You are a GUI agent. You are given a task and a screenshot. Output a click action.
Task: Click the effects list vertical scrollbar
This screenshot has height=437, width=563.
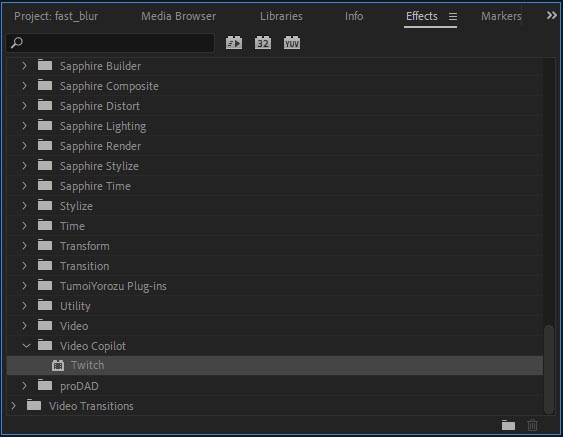coord(549,369)
